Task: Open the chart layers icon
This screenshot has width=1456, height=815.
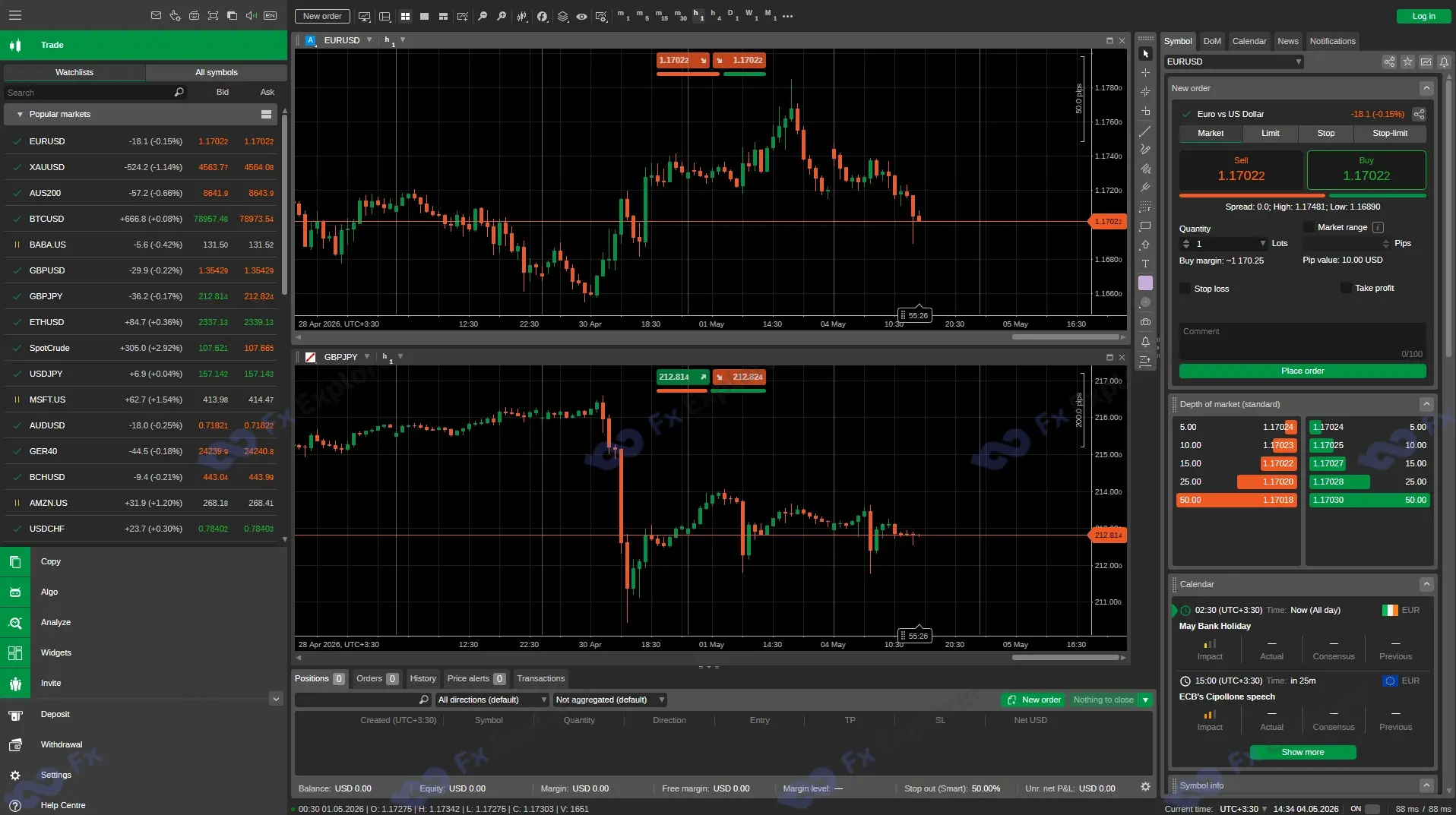Action: coord(563,16)
